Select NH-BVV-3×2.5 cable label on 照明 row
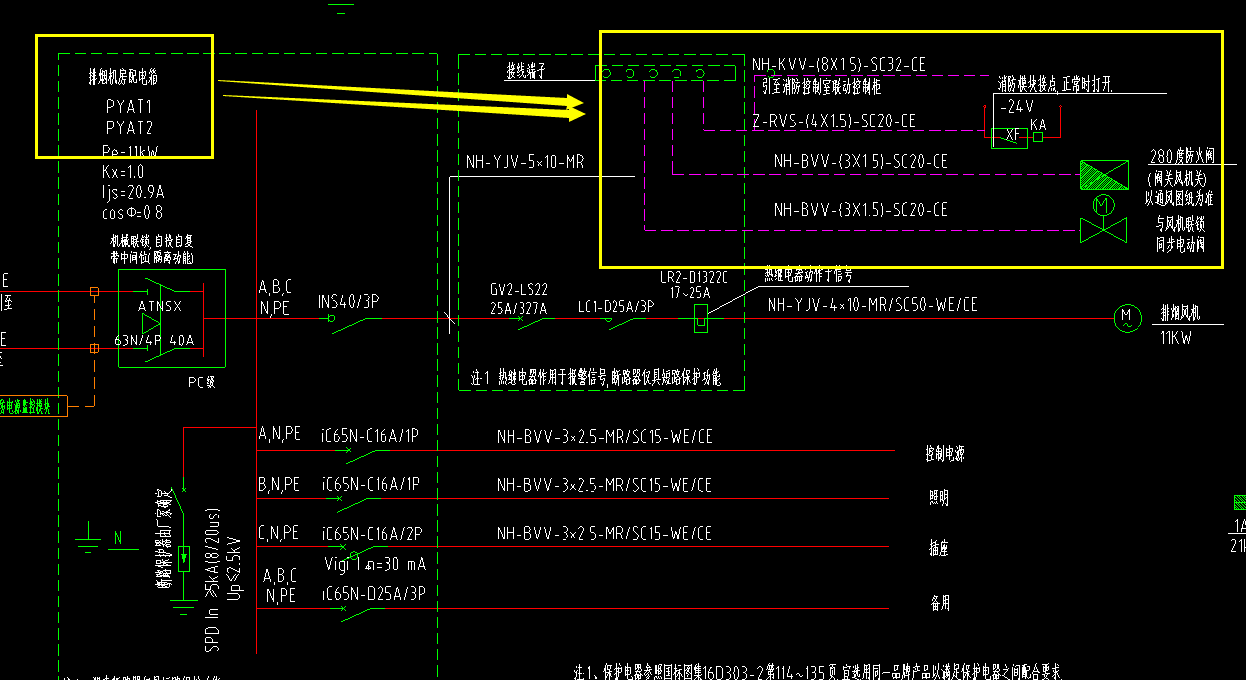Image resolution: width=1246 pixels, height=680 pixels. click(605, 485)
